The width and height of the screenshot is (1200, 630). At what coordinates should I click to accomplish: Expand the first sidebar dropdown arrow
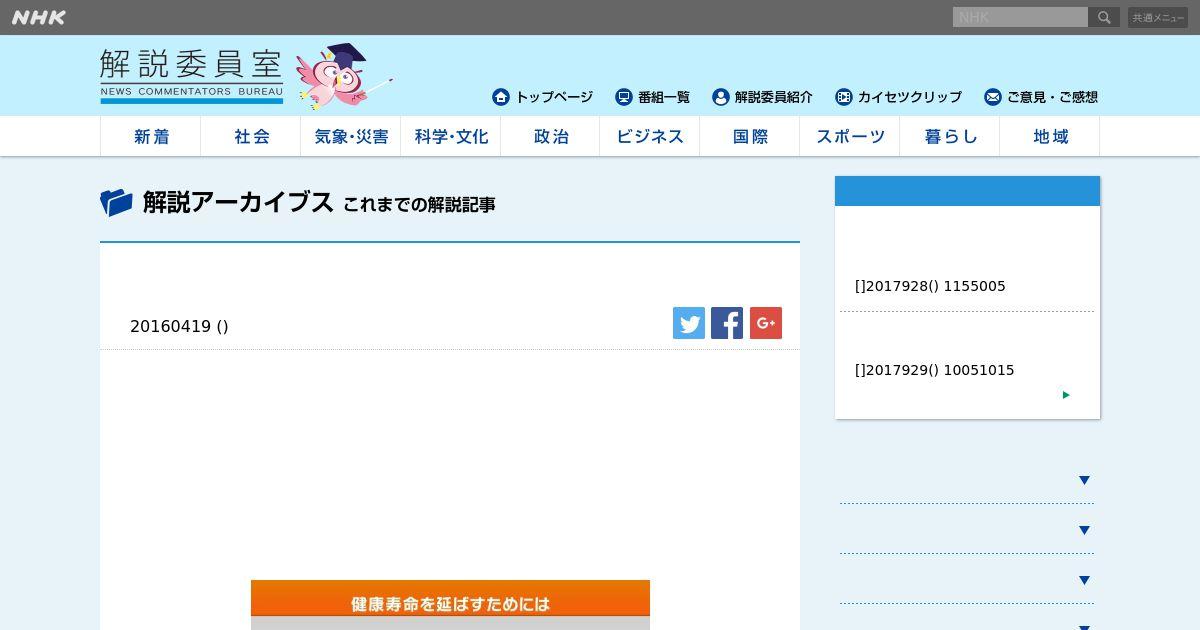[x=1084, y=480]
